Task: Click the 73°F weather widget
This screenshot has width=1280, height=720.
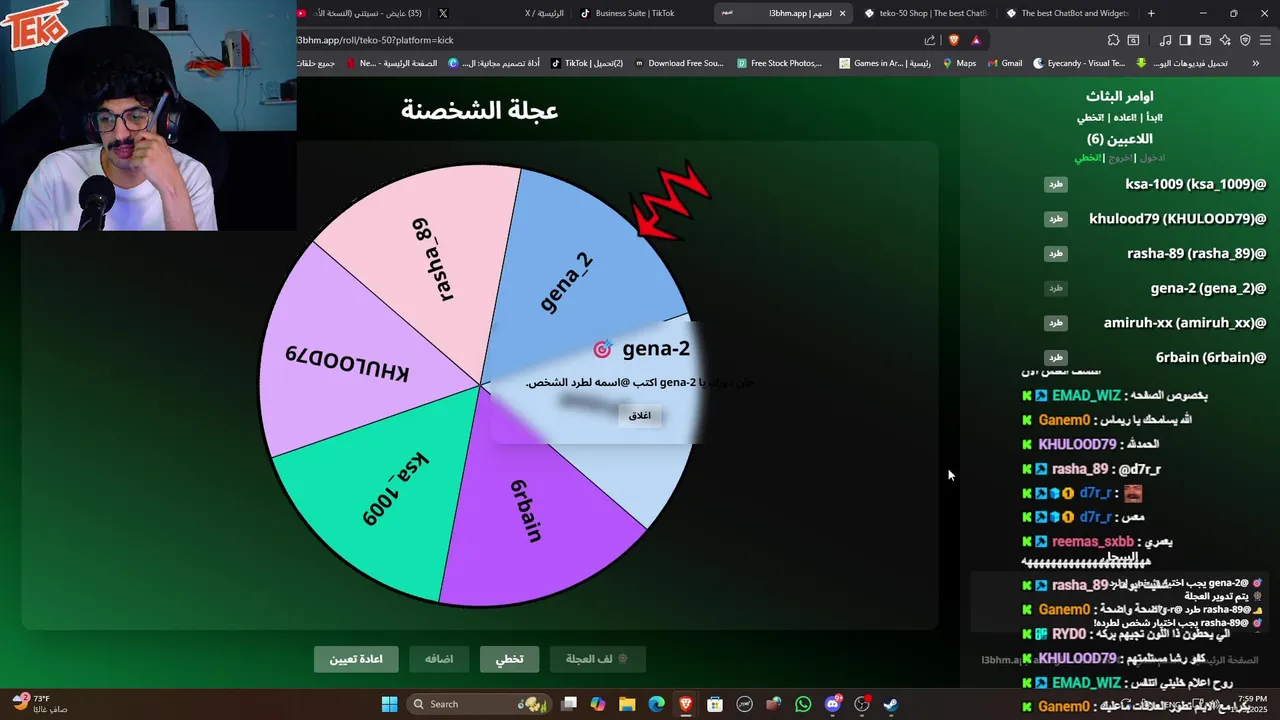Action: tap(40, 704)
